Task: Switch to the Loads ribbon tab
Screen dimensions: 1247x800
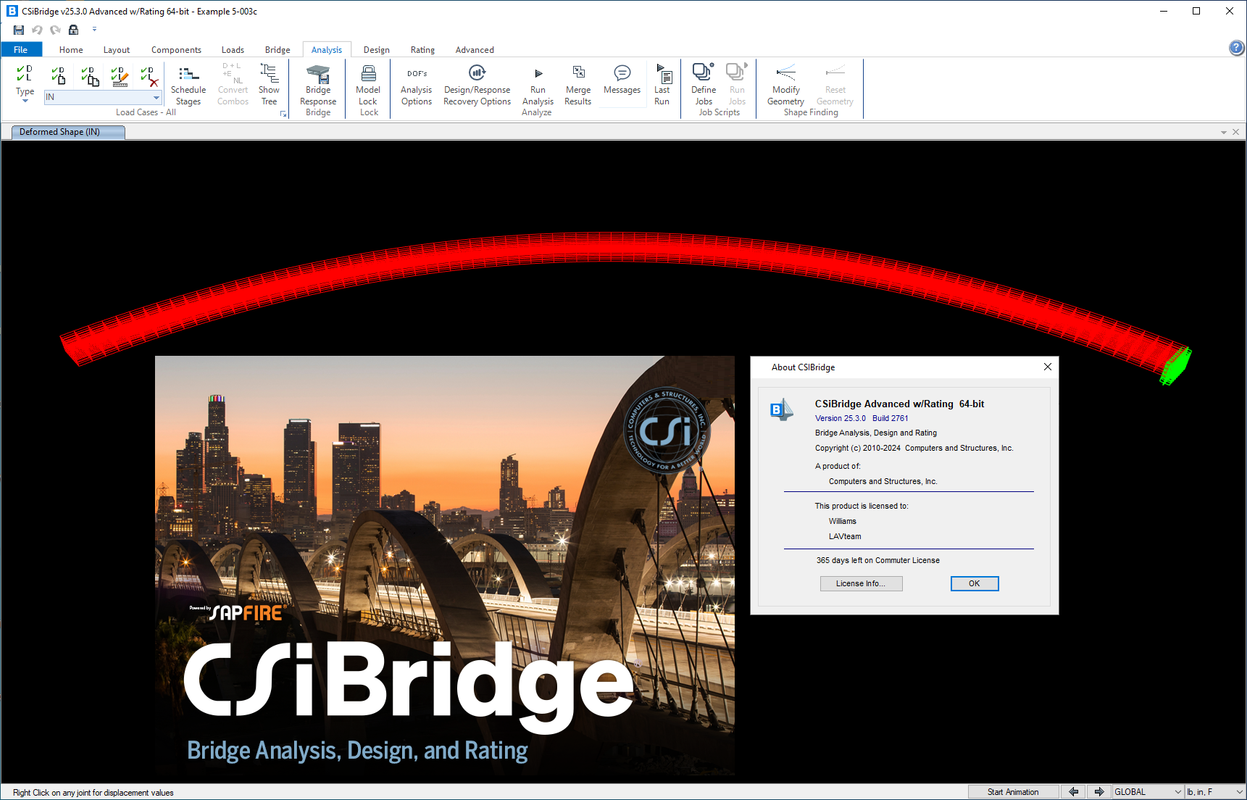Action: 233,49
